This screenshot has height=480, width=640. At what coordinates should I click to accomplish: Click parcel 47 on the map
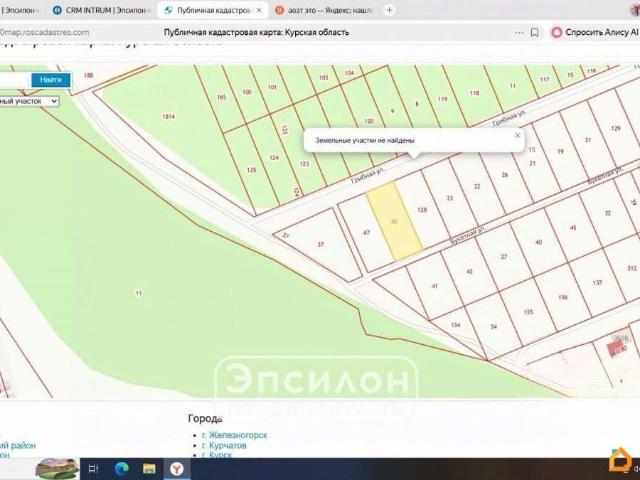click(x=366, y=233)
